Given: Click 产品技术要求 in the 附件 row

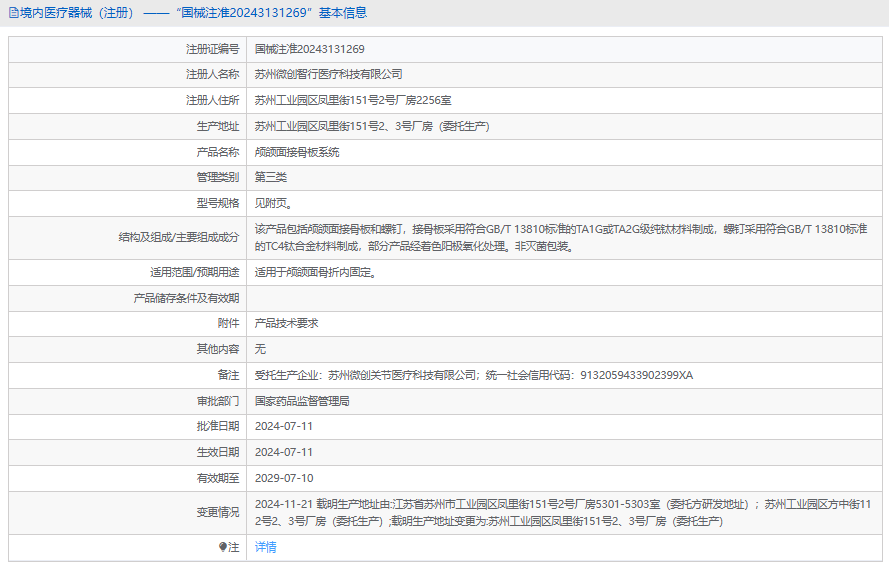Looking at the screenshot, I should click(x=286, y=323).
